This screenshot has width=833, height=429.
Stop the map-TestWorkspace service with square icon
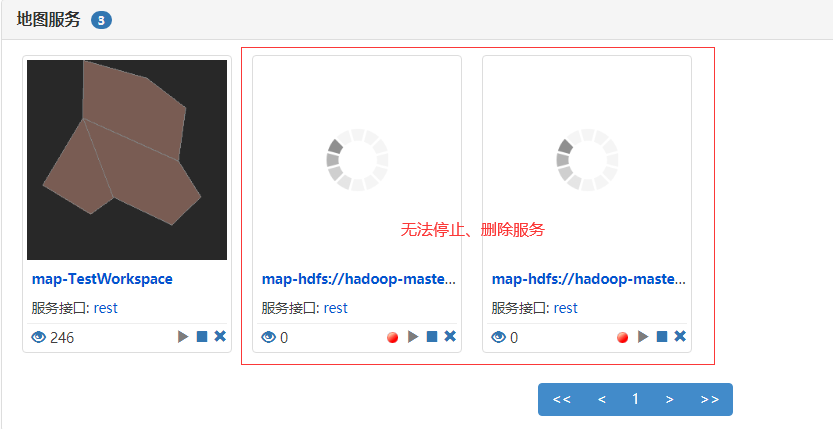(202, 337)
